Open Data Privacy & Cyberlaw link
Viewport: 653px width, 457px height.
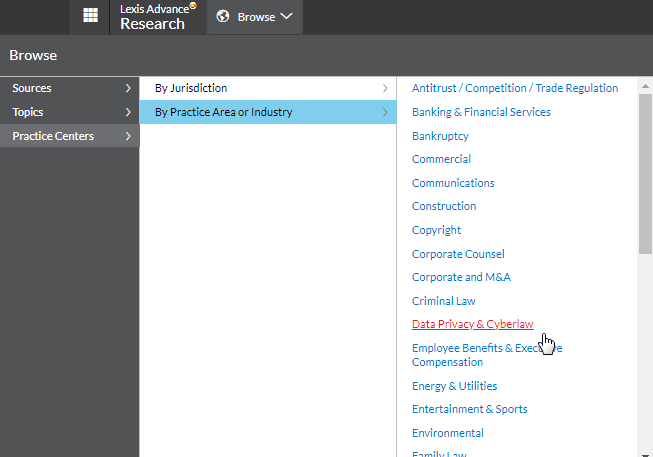click(472, 324)
